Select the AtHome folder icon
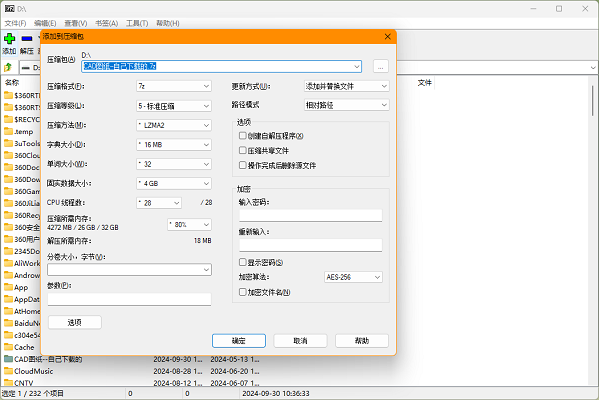600x400 pixels. click(x=8, y=311)
